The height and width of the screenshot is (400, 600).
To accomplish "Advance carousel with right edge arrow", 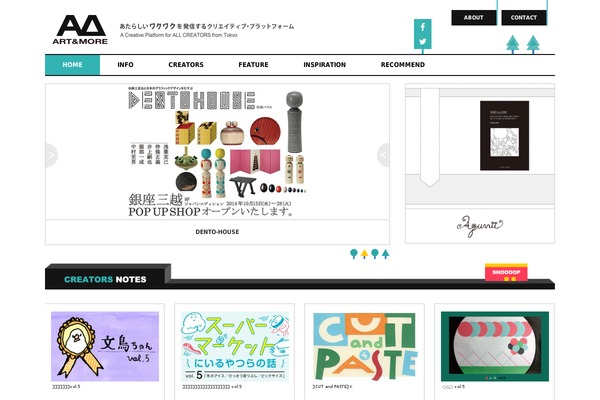I will [x=383, y=155].
